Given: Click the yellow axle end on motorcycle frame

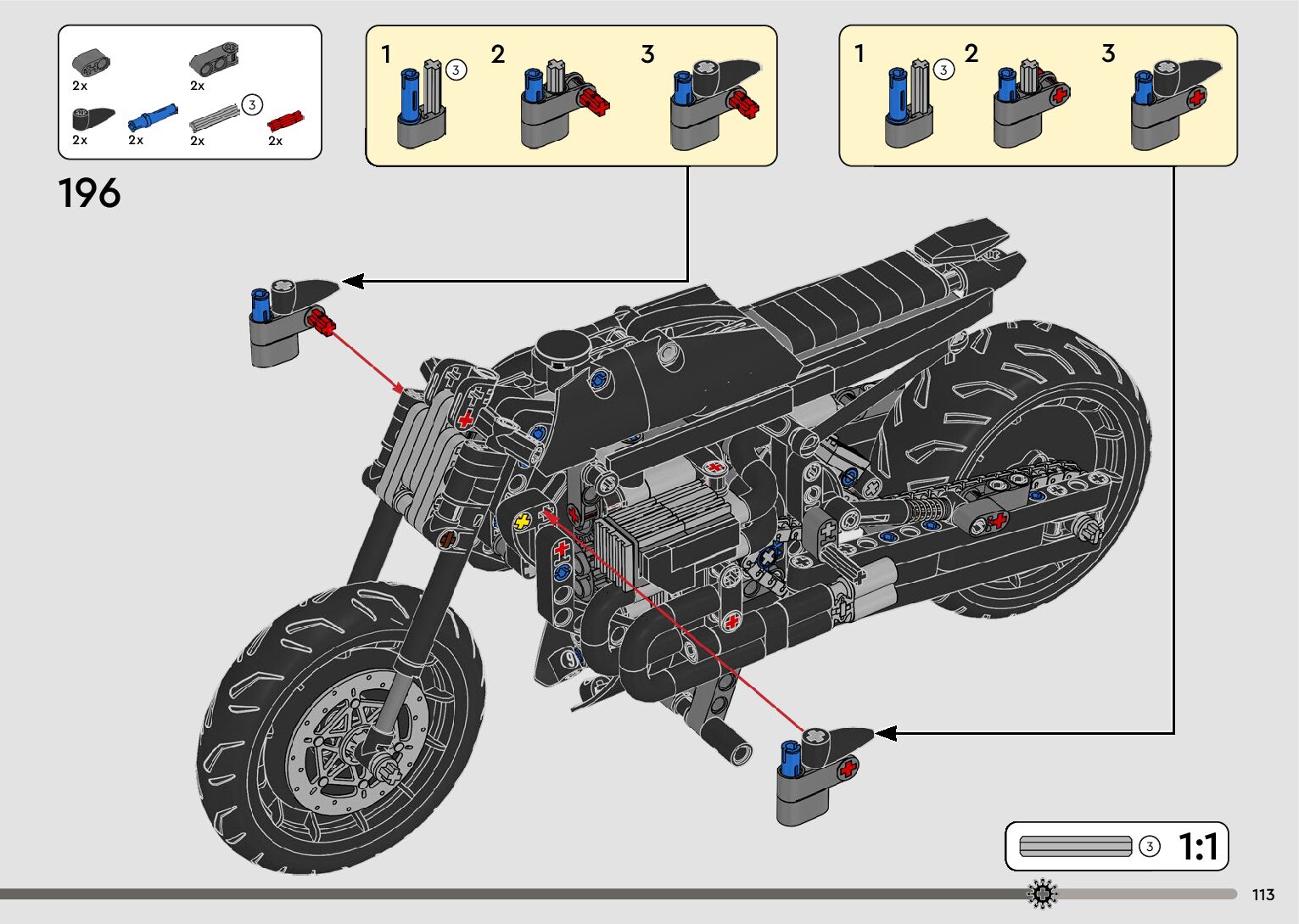Looking at the screenshot, I should point(523,521).
